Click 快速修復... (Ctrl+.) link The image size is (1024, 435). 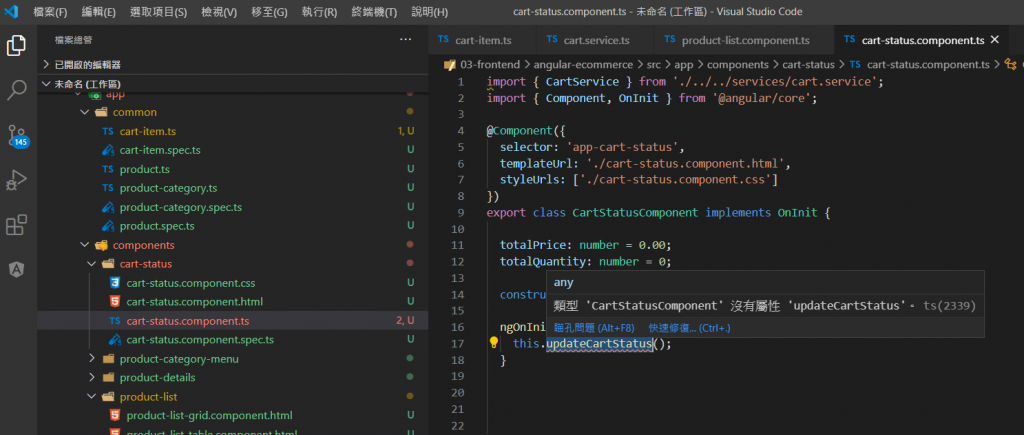(689, 328)
